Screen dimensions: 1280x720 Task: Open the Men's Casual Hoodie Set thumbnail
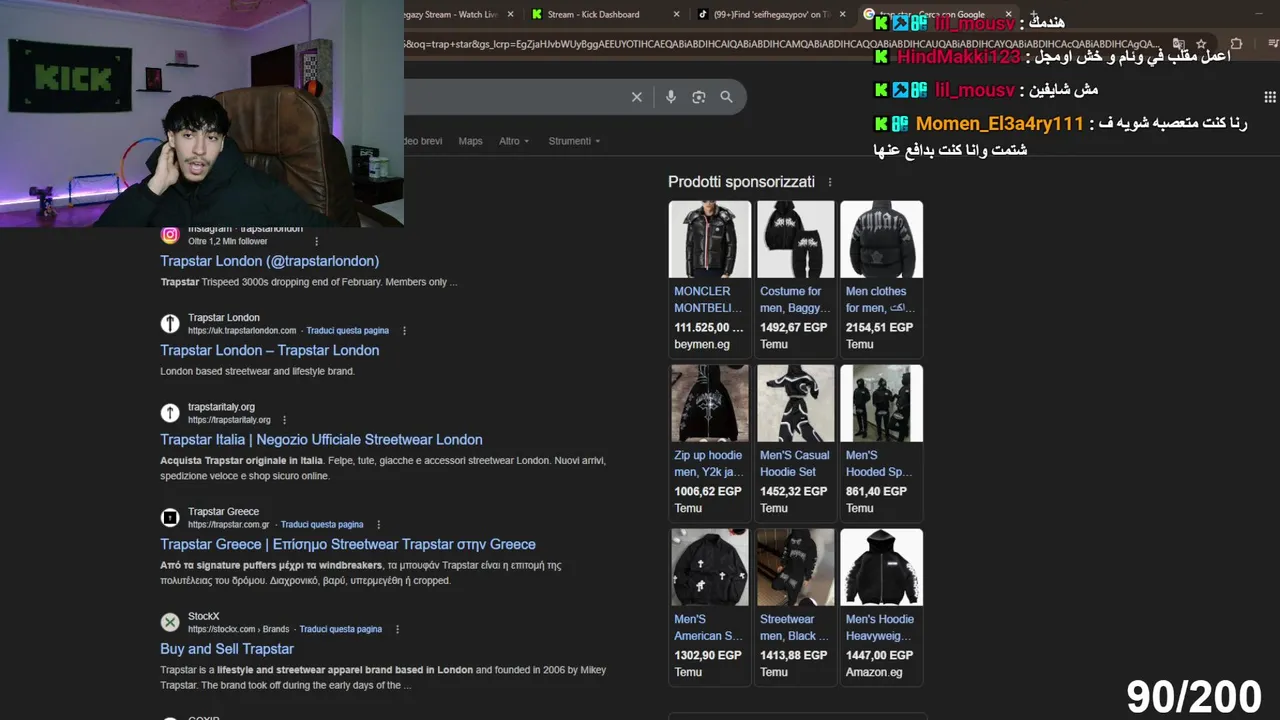point(795,403)
